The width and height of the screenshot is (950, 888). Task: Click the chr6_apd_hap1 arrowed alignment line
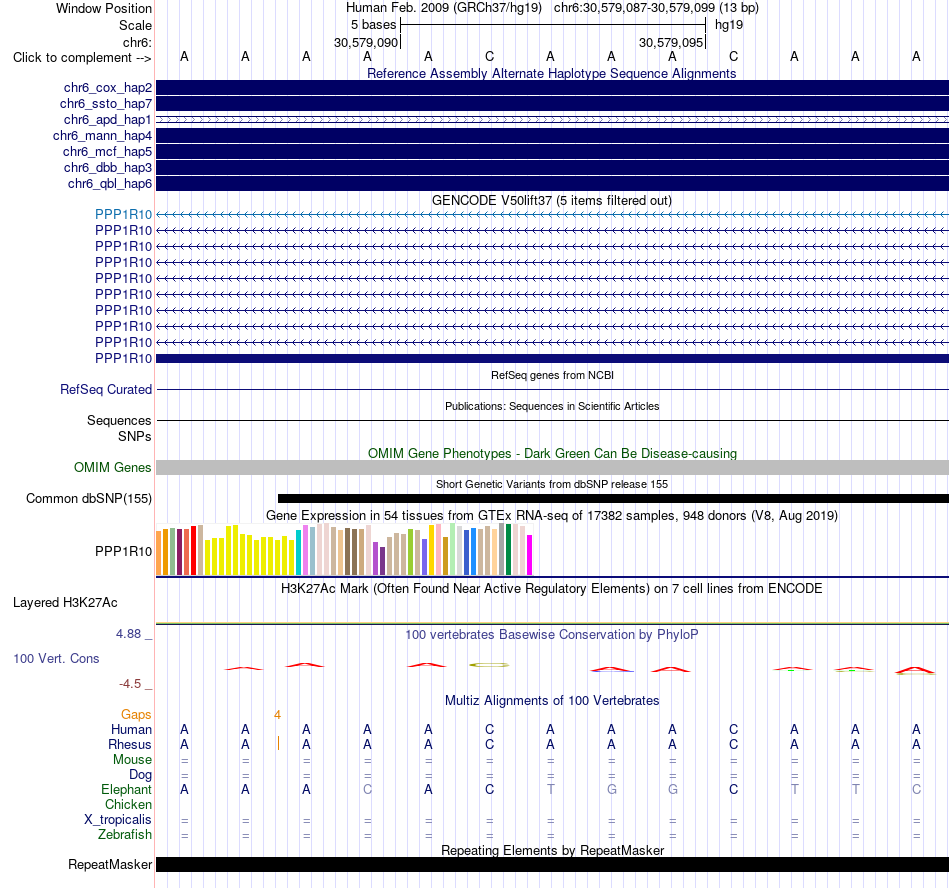(x=552, y=120)
